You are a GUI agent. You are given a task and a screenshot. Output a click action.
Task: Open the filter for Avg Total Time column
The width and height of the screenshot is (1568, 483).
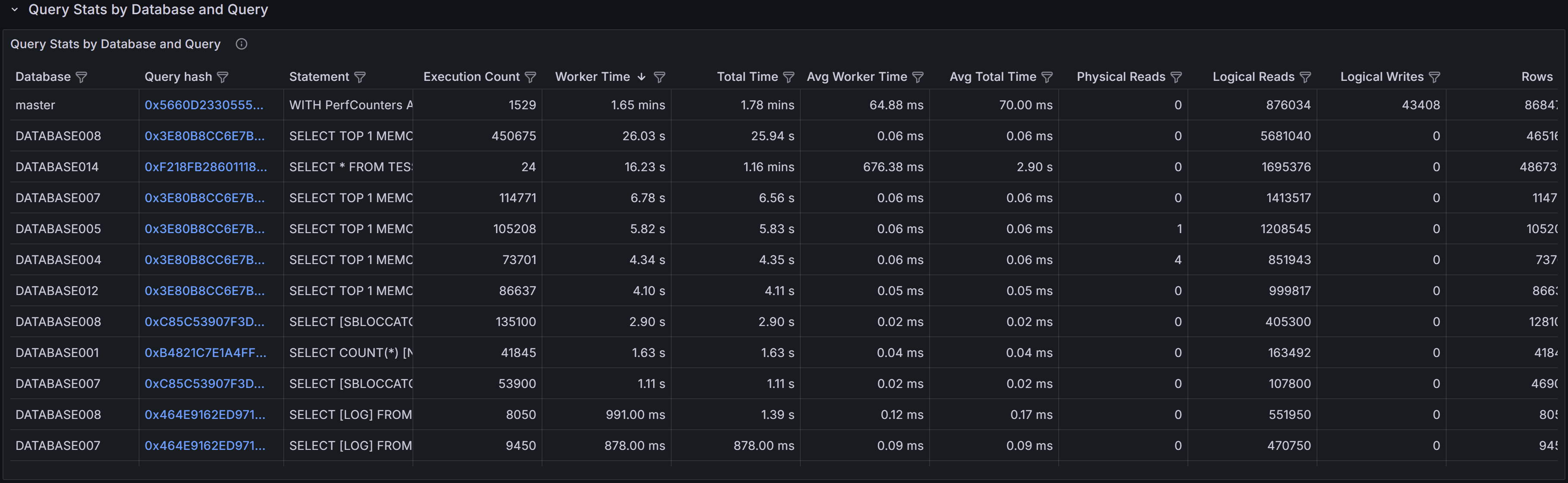[x=1047, y=77]
